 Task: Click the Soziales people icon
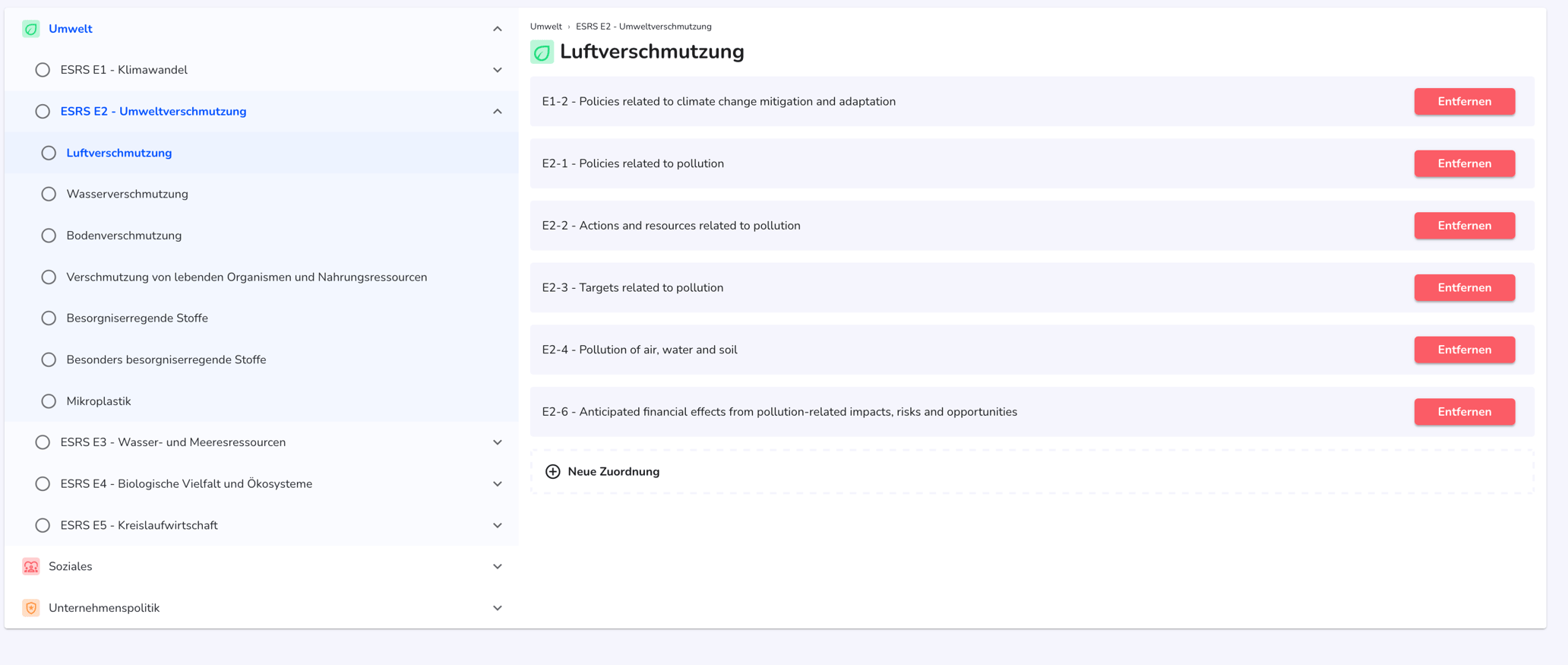coord(31,566)
